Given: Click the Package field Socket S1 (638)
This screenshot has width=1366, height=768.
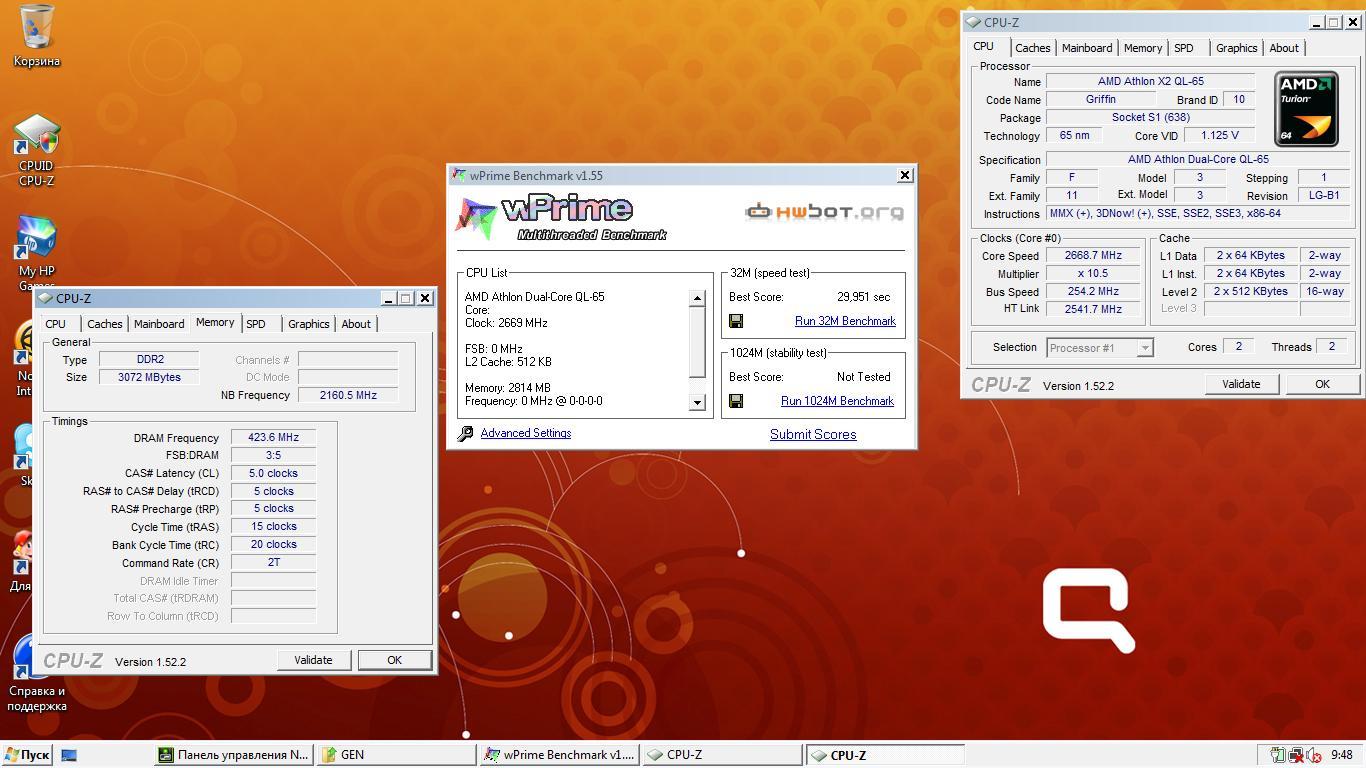Looking at the screenshot, I should pos(1150,117).
